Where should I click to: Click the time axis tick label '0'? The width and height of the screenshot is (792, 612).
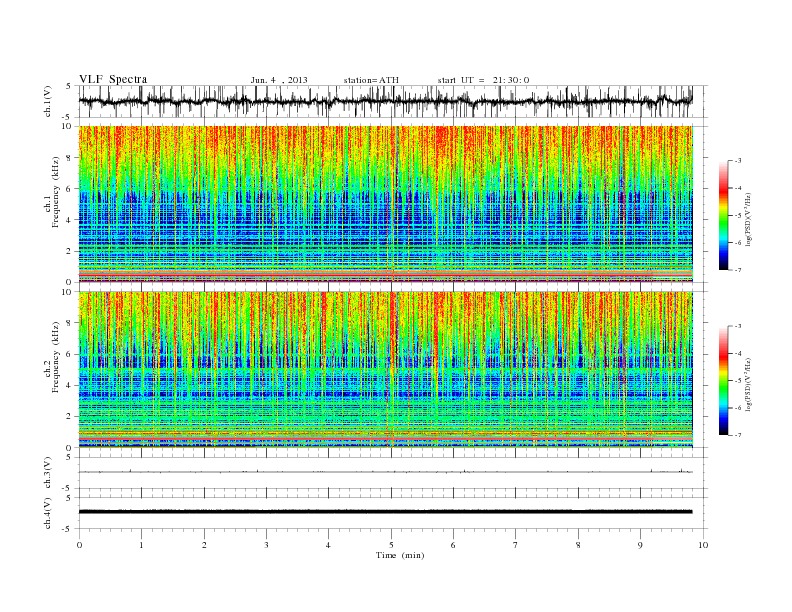[x=79, y=545]
